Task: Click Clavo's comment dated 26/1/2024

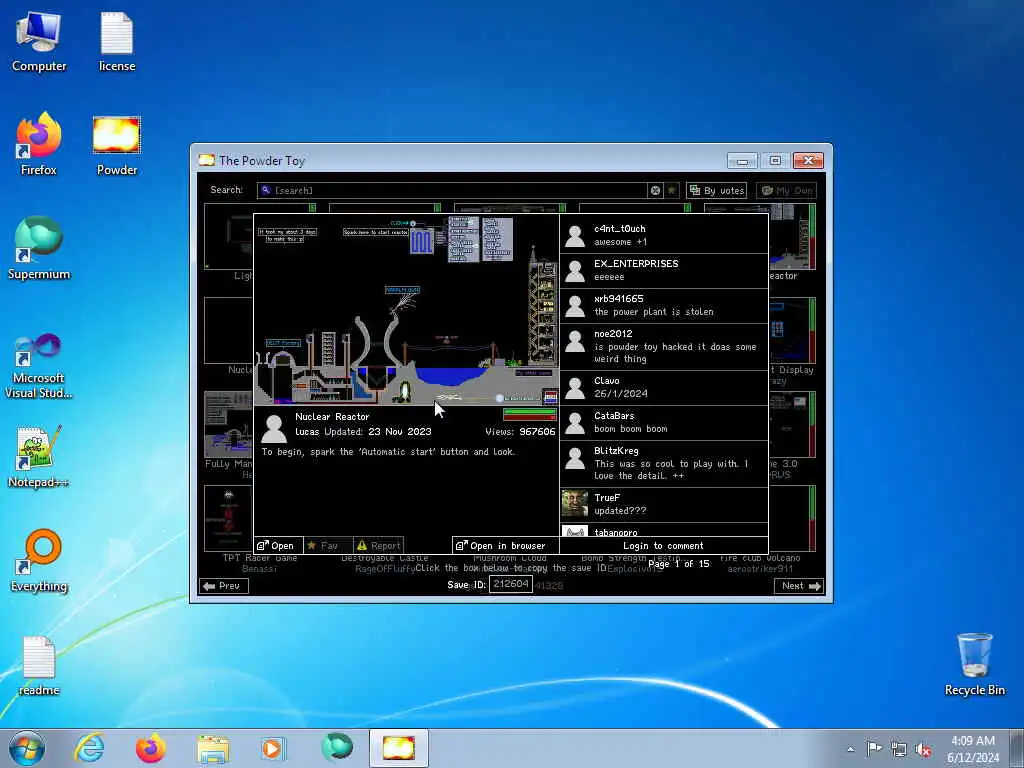Action: pyautogui.click(x=620, y=393)
